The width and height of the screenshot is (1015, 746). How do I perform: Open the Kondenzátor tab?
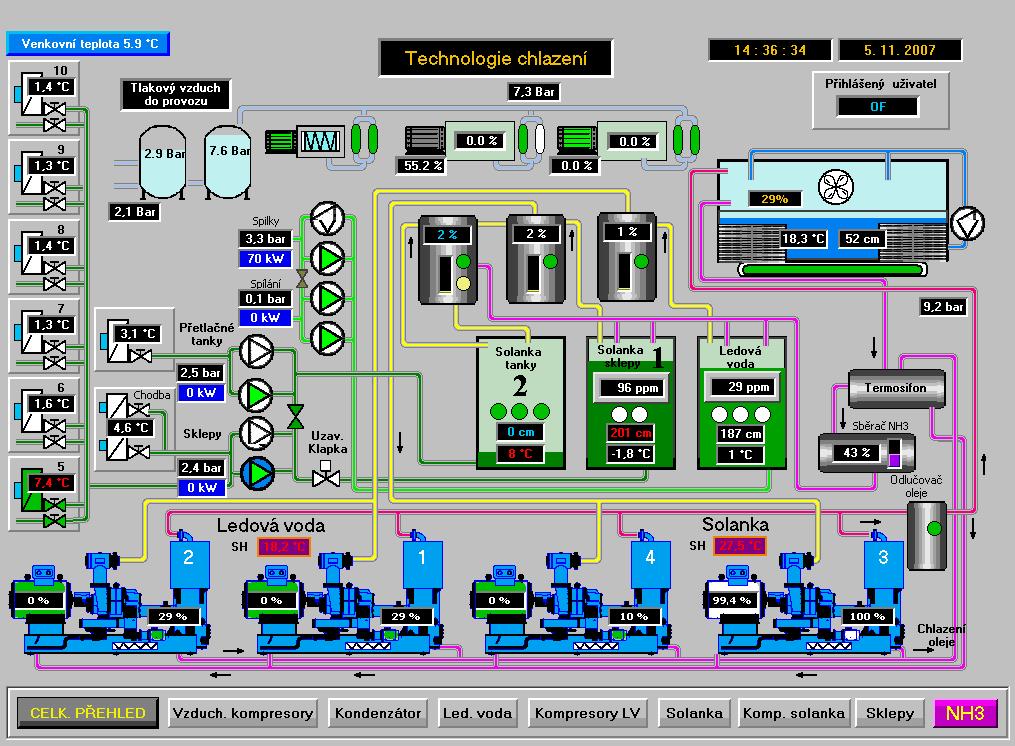[x=378, y=713]
